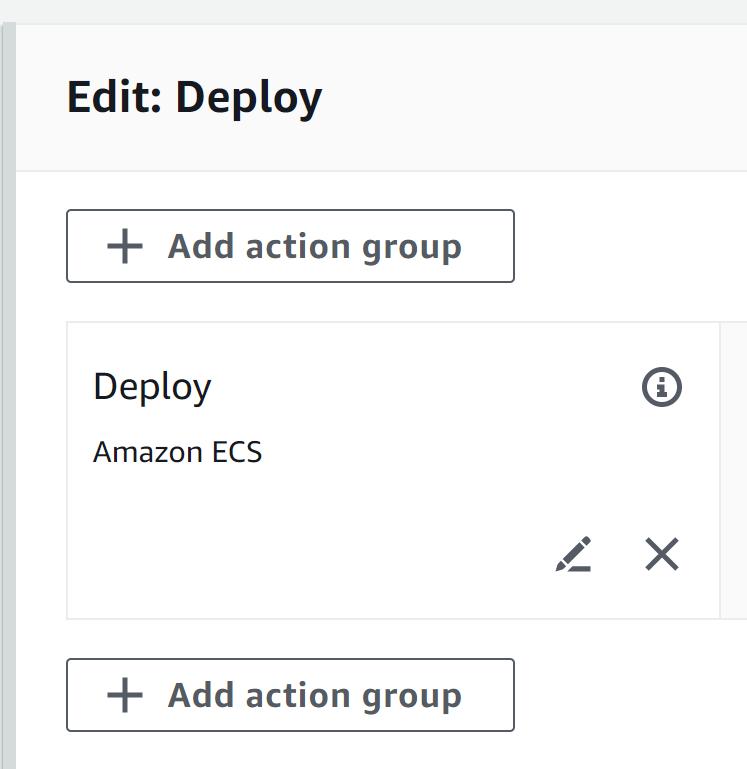Click 'Add action group' text in top button

[x=314, y=246]
